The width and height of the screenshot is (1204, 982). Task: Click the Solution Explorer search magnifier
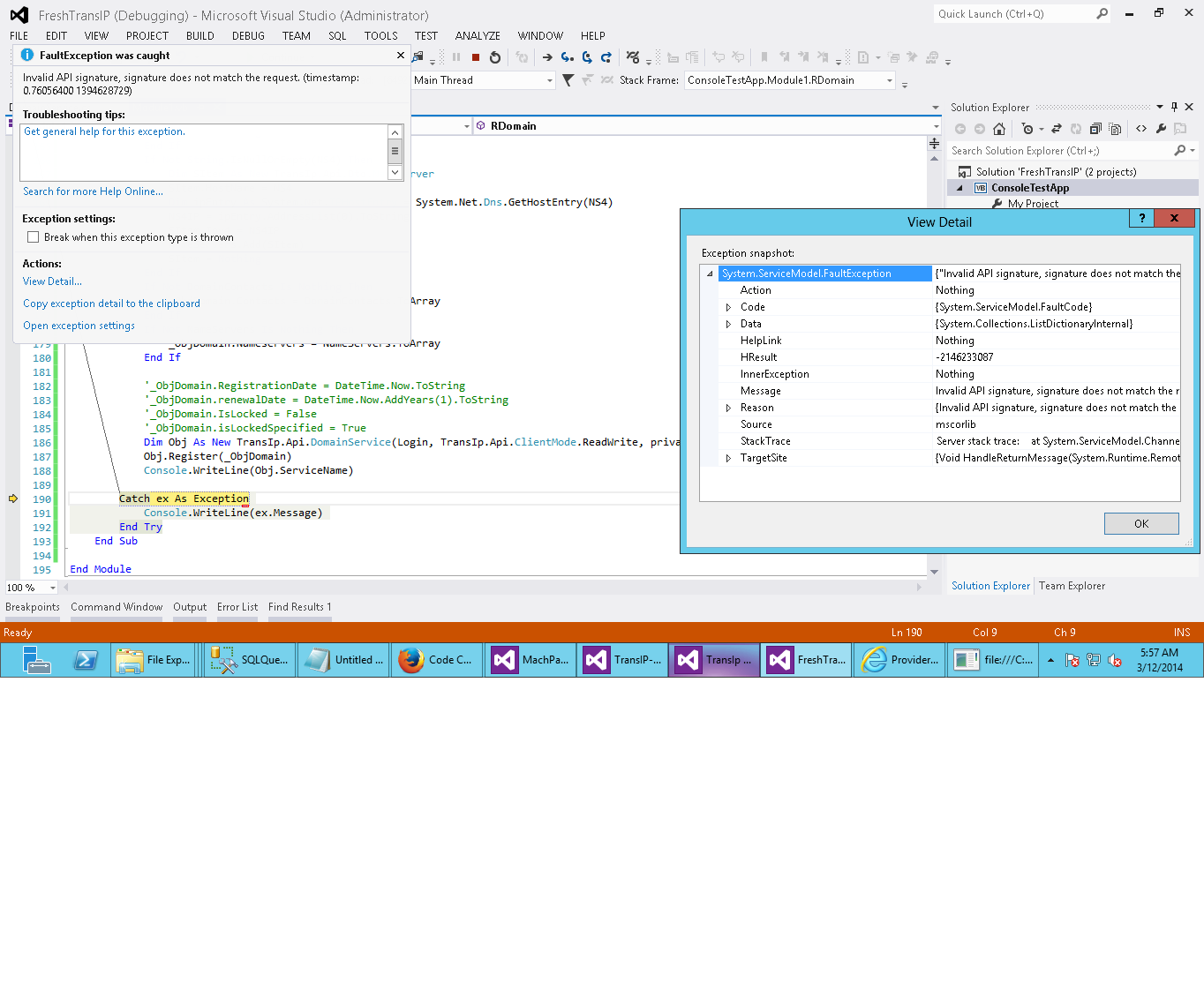(1180, 151)
